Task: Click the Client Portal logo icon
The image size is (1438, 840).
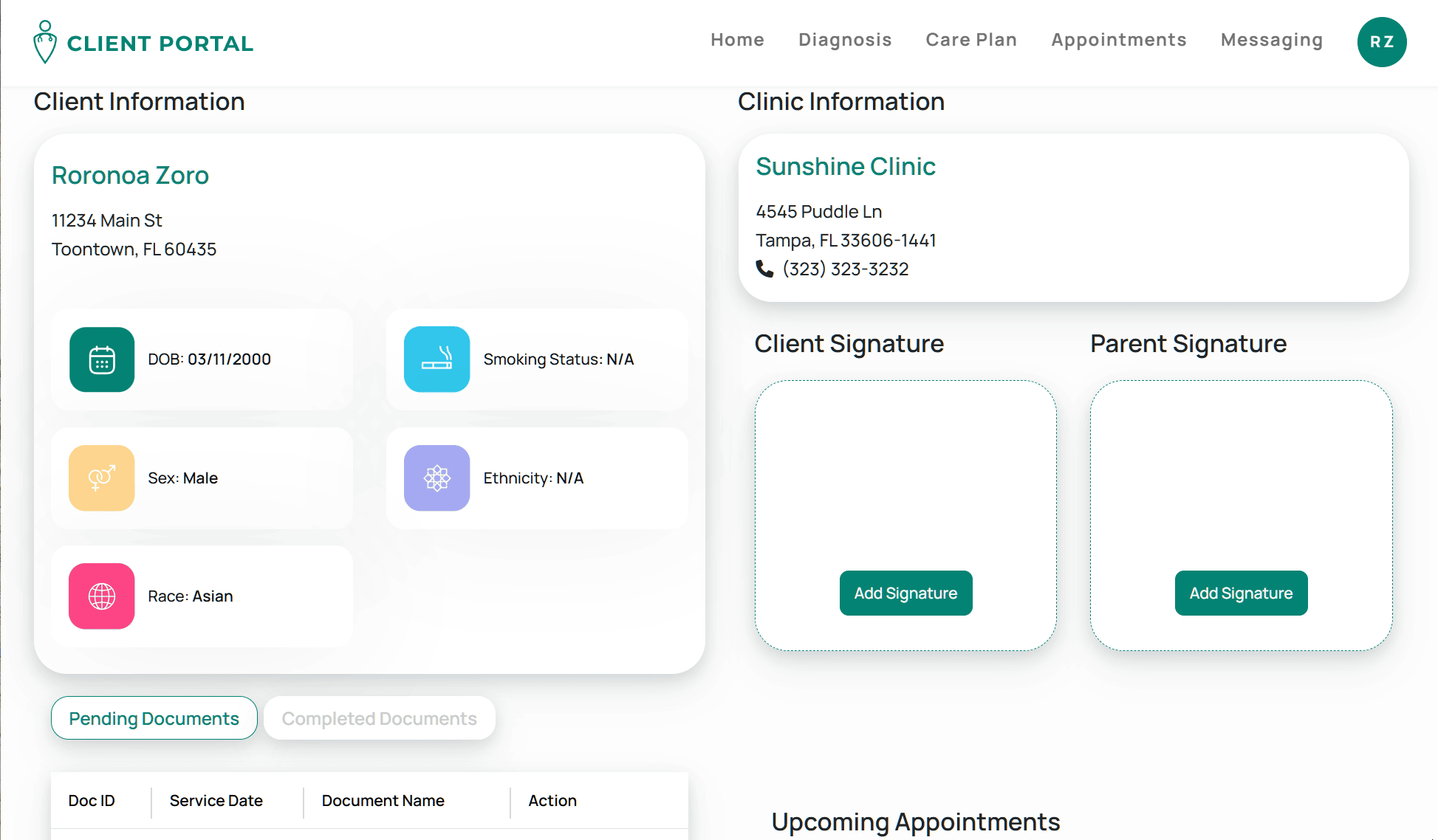Action: (45, 42)
